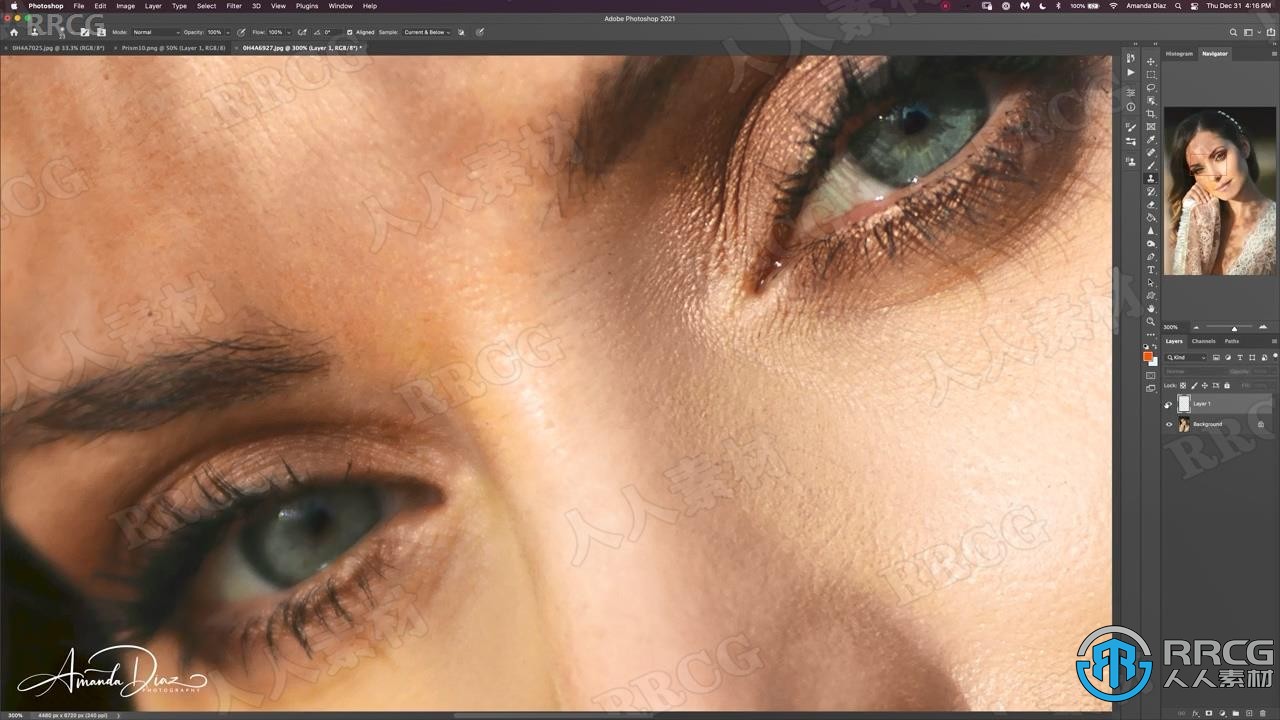Select the Path Selection tool

(1151, 282)
